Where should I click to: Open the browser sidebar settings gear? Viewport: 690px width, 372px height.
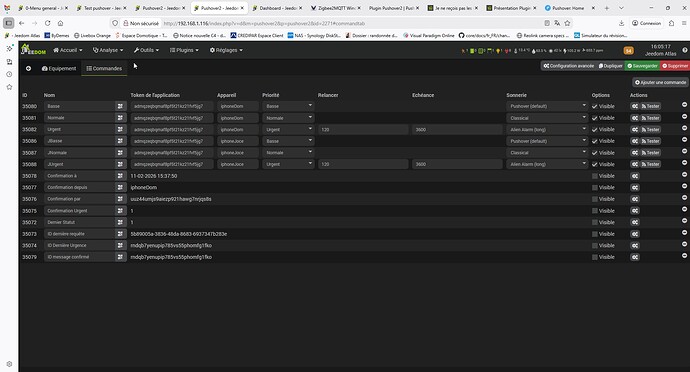point(9,364)
